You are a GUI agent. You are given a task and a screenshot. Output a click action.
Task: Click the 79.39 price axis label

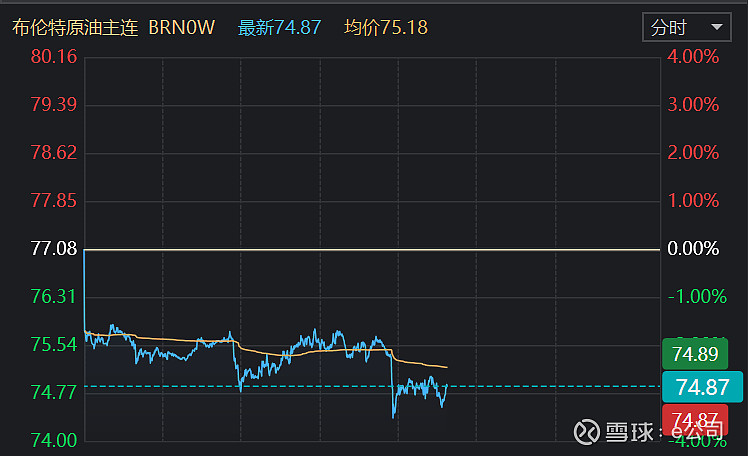coord(54,104)
